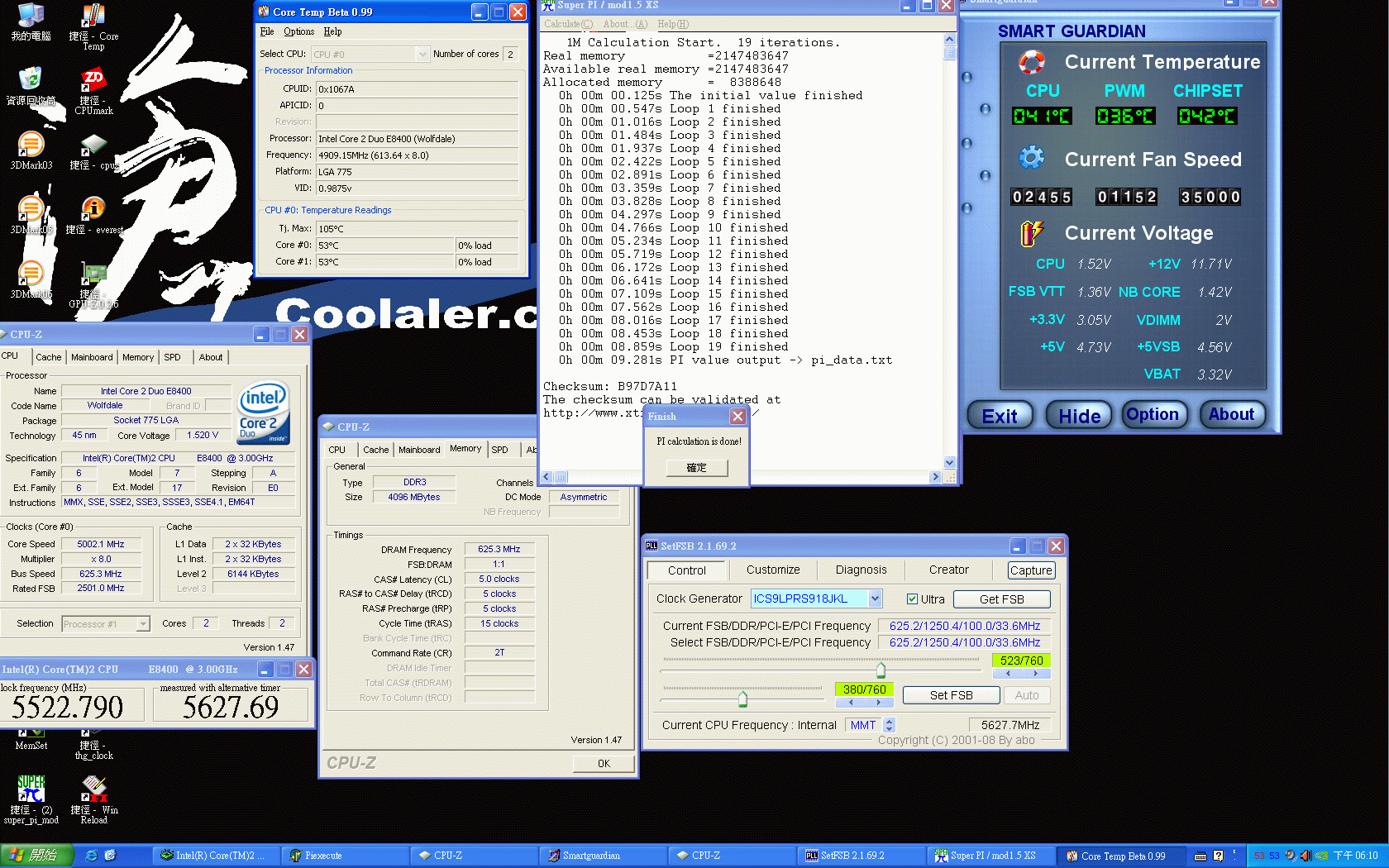The image size is (1389, 868).
Task: Open the Creator tab in SetFSB
Action: 948,570
